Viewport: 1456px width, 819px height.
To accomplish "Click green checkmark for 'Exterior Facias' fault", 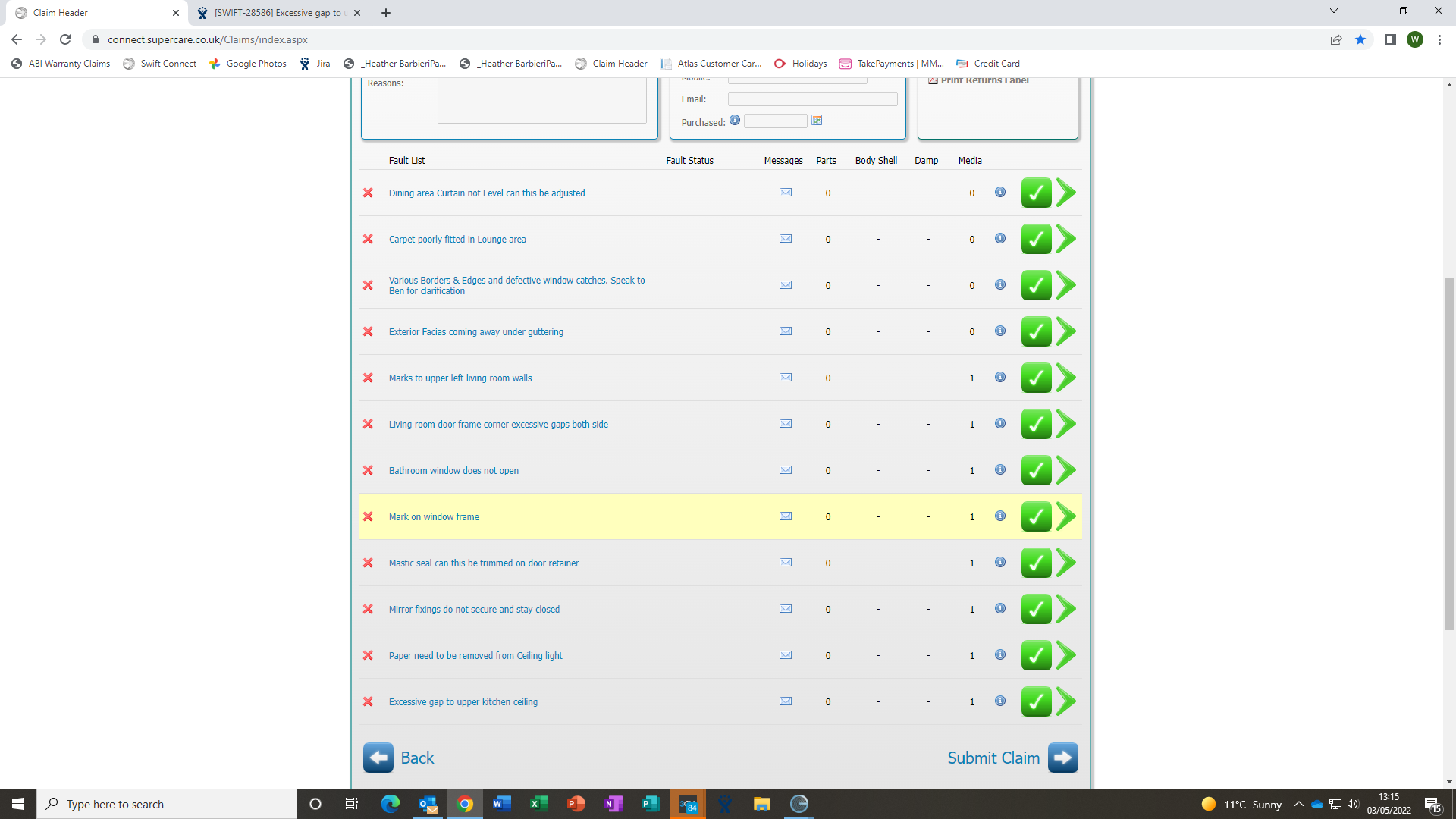I will (x=1036, y=331).
